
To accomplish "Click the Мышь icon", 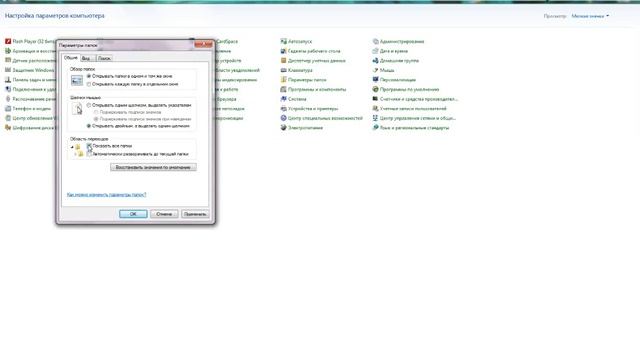I will click(x=375, y=70).
